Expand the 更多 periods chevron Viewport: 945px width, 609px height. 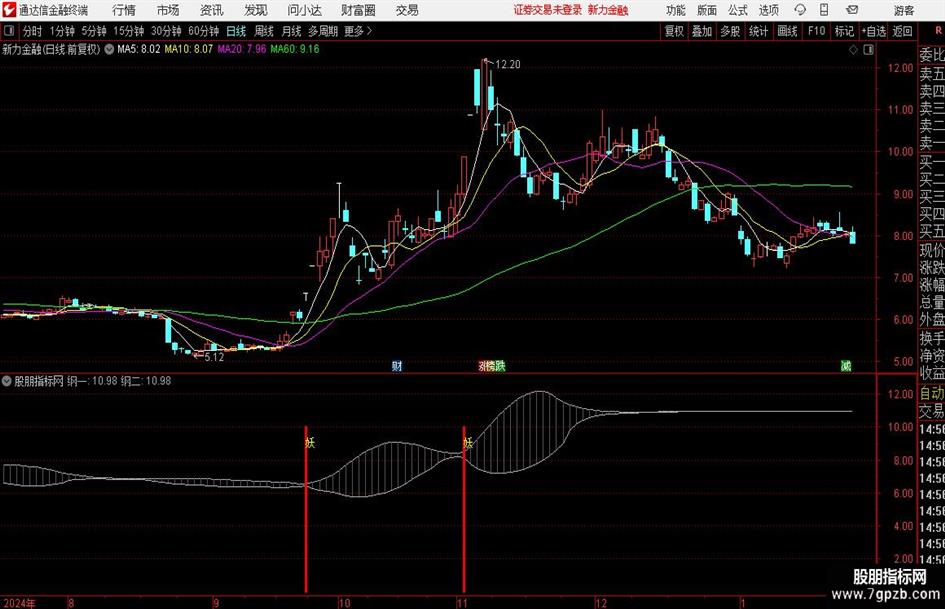[x=370, y=31]
